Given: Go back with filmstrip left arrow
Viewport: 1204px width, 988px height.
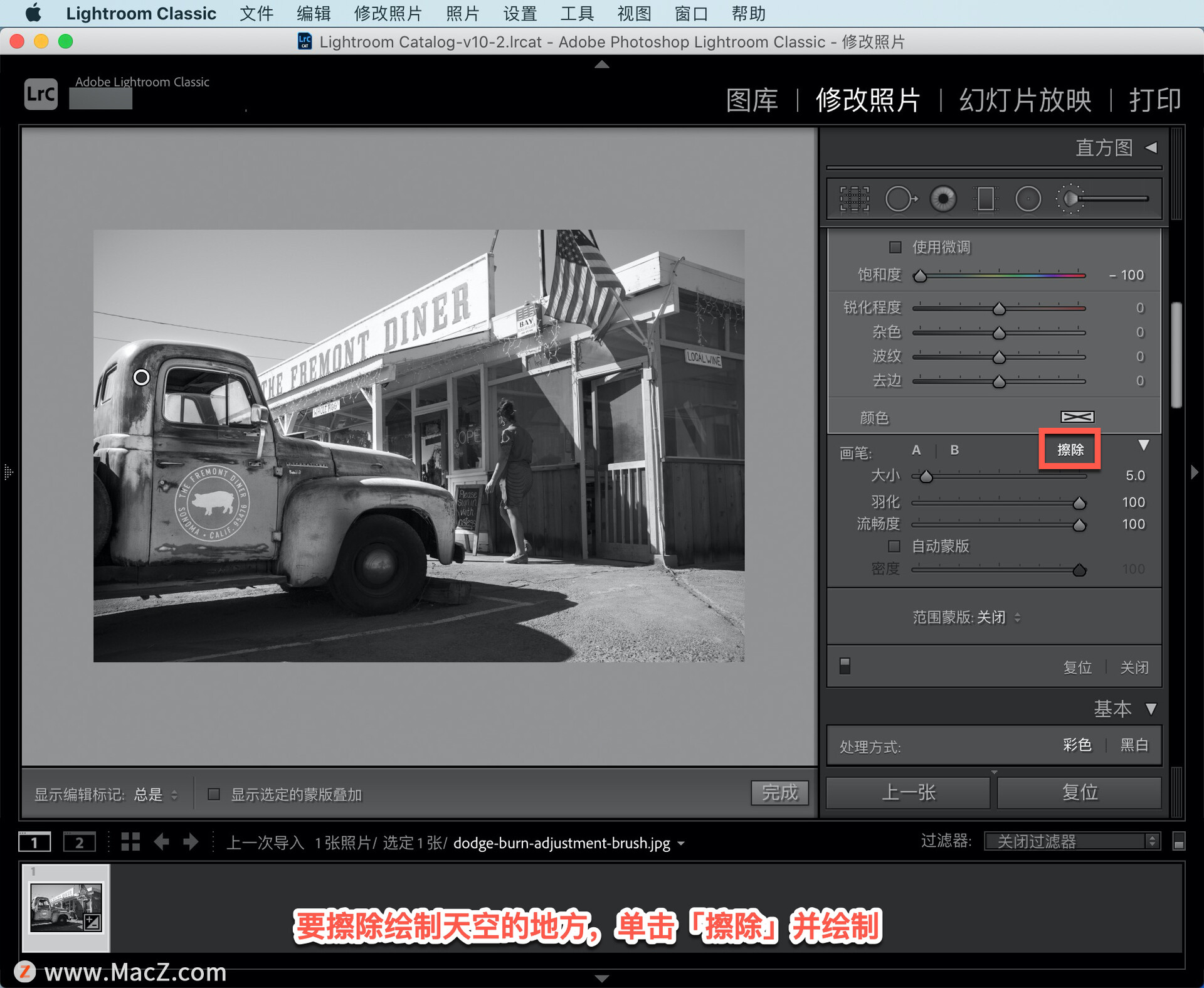Looking at the screenshot, I should (161, 842).
